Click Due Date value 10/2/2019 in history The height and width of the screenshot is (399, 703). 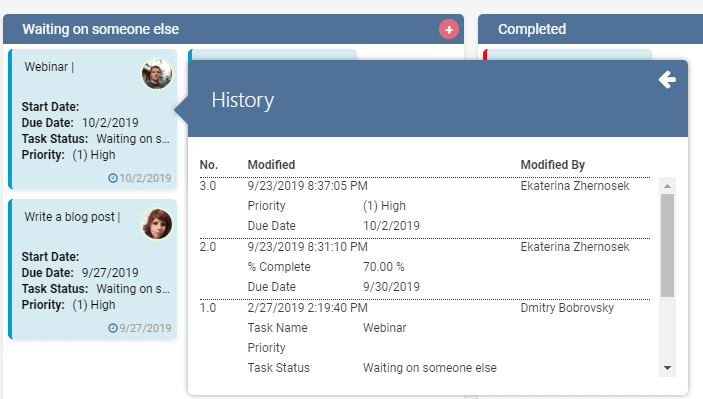pos(391,226)
